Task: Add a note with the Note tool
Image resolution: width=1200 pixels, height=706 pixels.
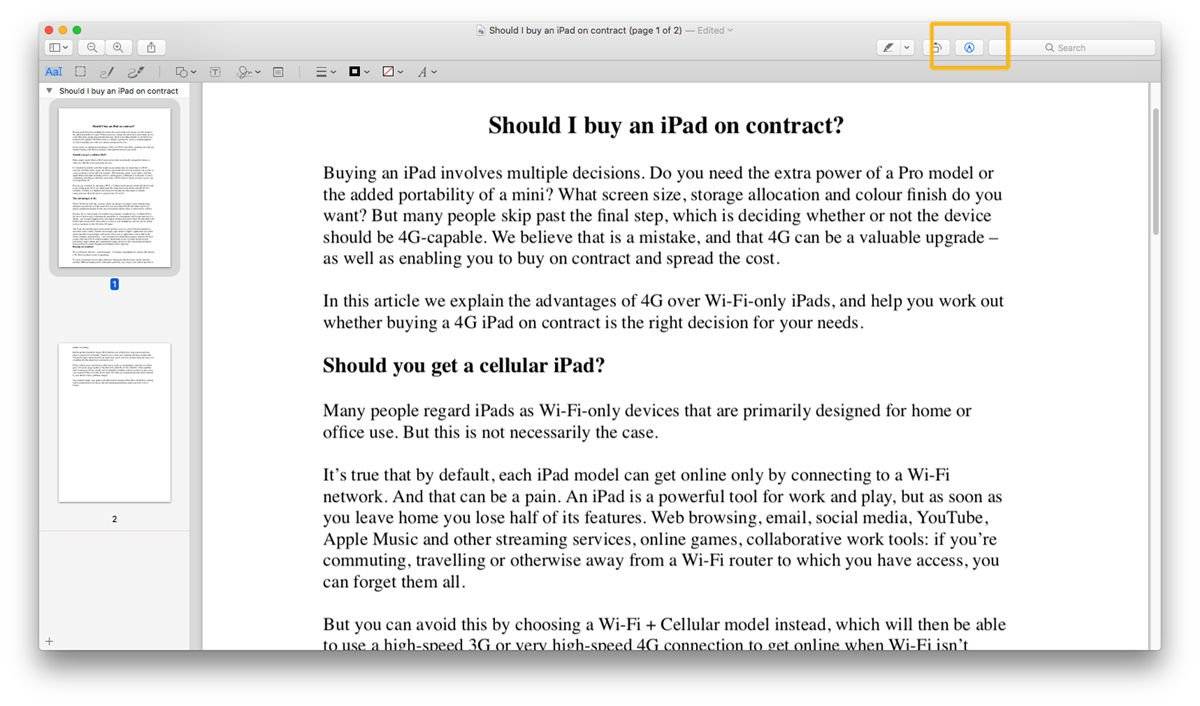Action: [278, 72]
